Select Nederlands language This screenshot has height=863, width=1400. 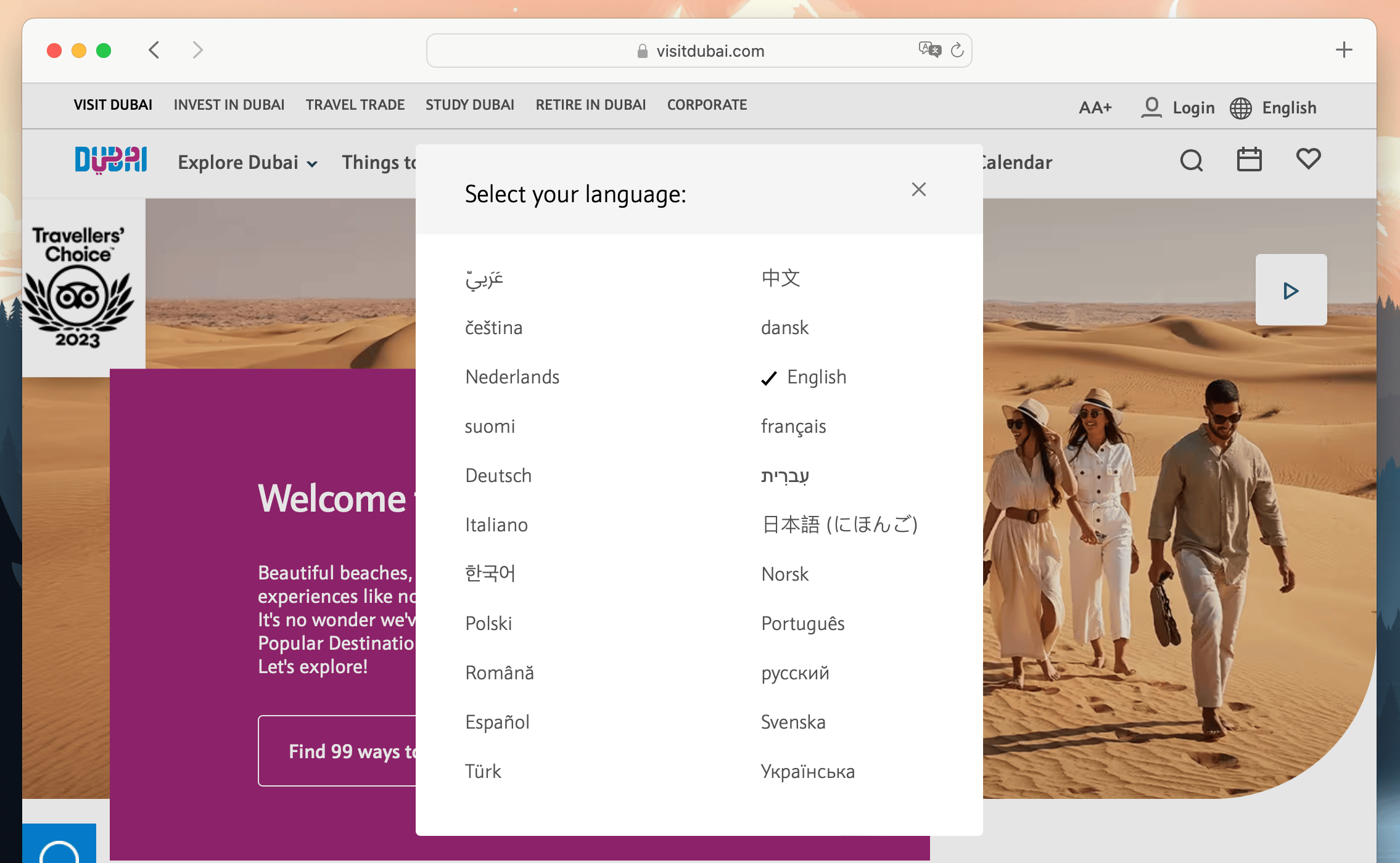512,377
